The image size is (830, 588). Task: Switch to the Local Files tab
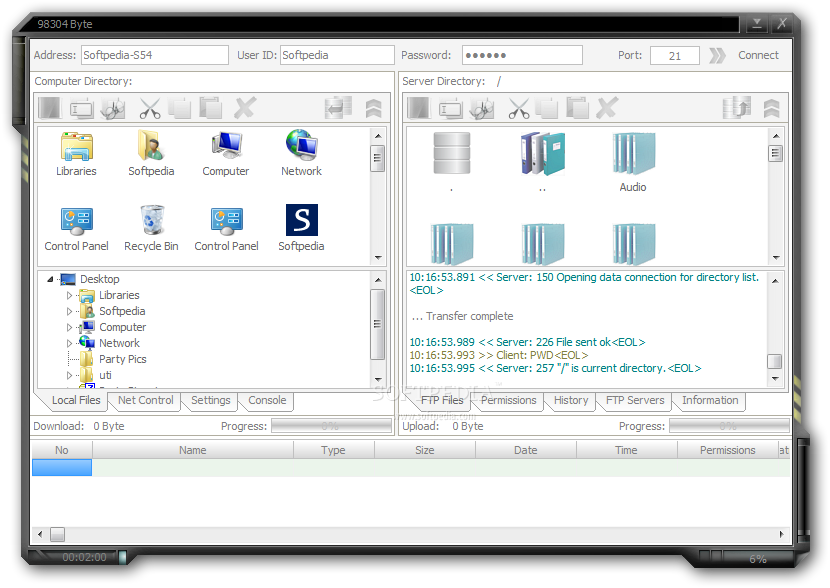point(76,401)
